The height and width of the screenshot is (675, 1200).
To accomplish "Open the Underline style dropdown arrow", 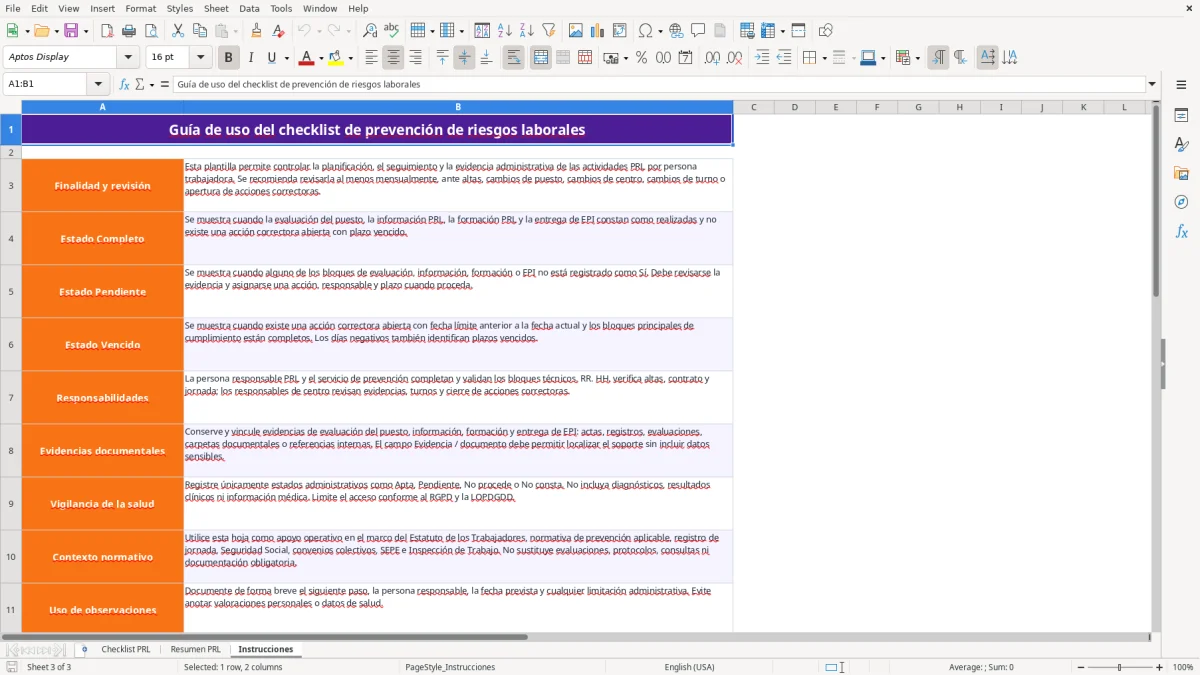I will coord(285,58).
